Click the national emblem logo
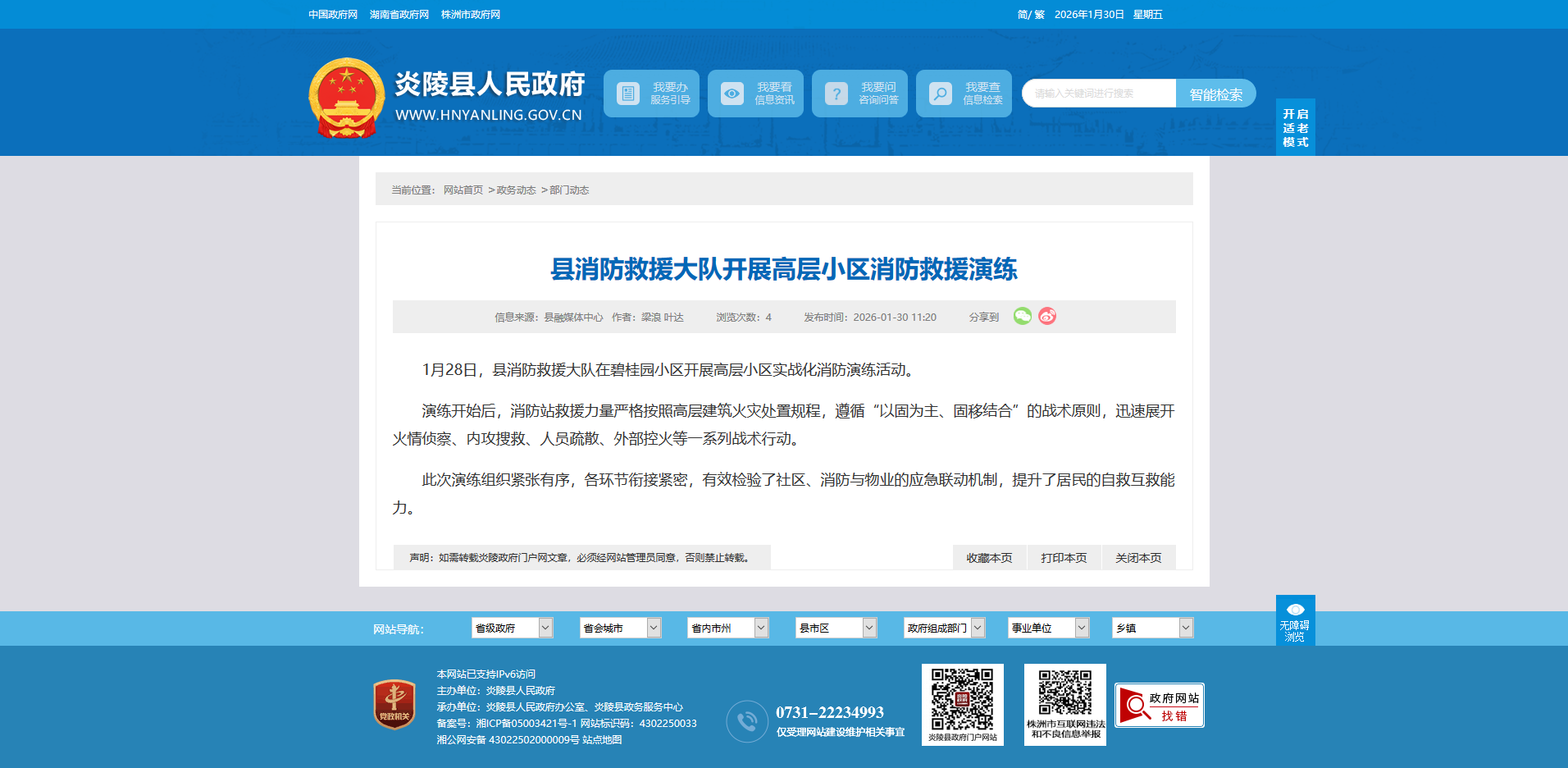This screenshot has width=1568, height=768. pos(346,98)
